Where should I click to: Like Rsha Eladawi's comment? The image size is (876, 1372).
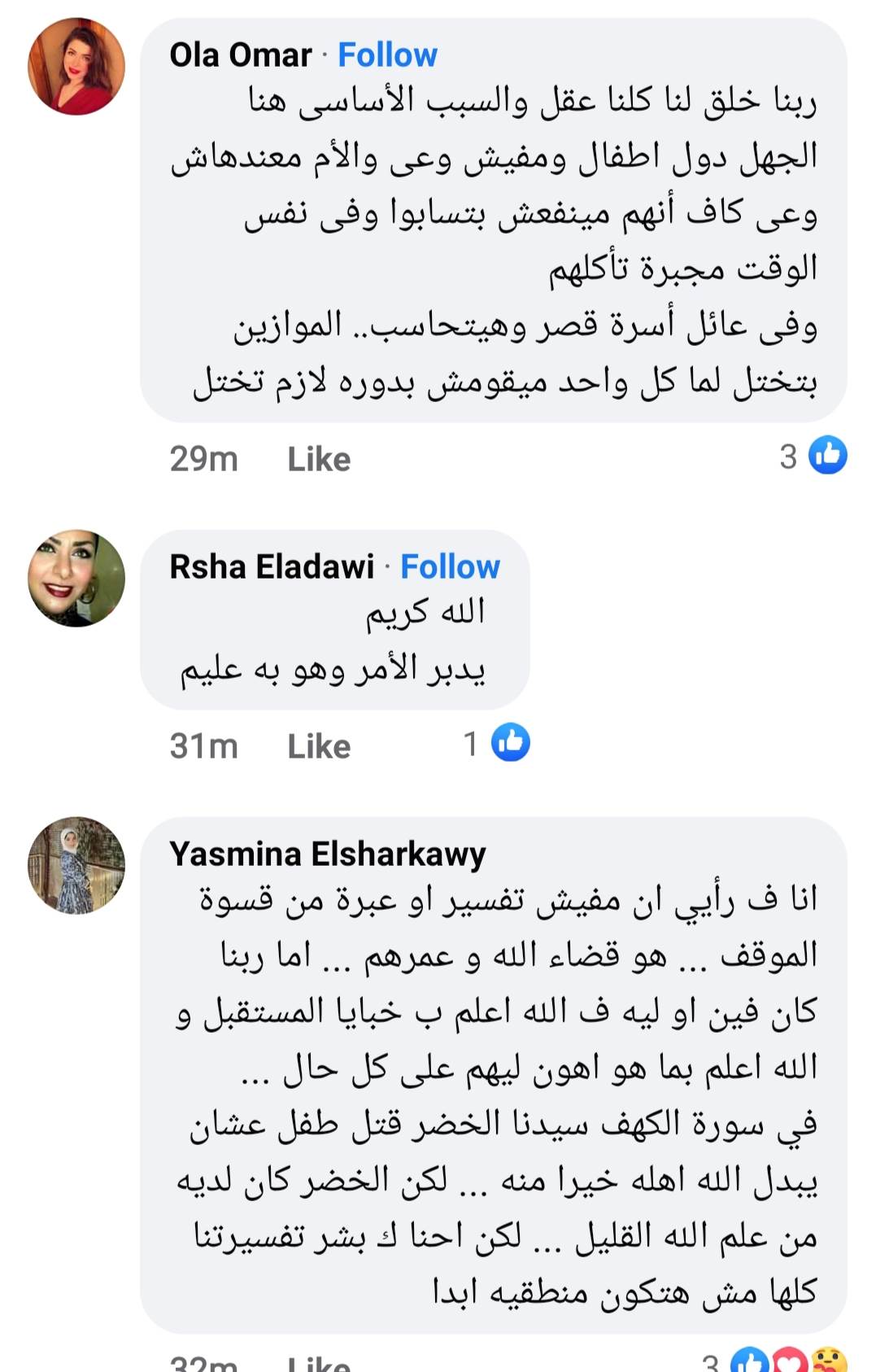point(319,745)
